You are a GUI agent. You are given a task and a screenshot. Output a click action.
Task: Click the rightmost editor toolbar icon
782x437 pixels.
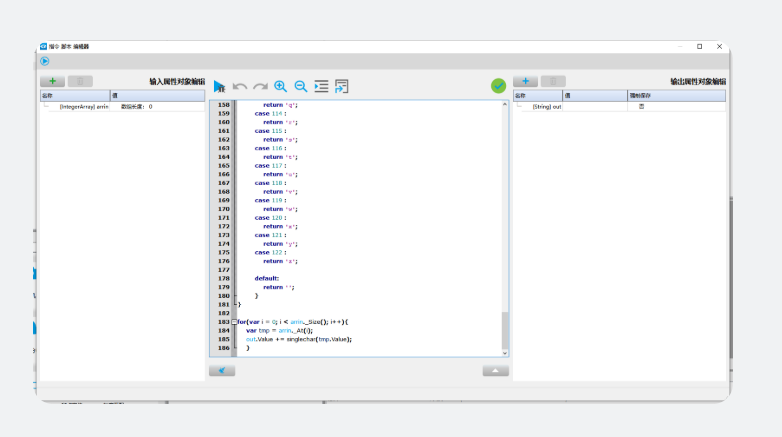(x=342, y=87)
